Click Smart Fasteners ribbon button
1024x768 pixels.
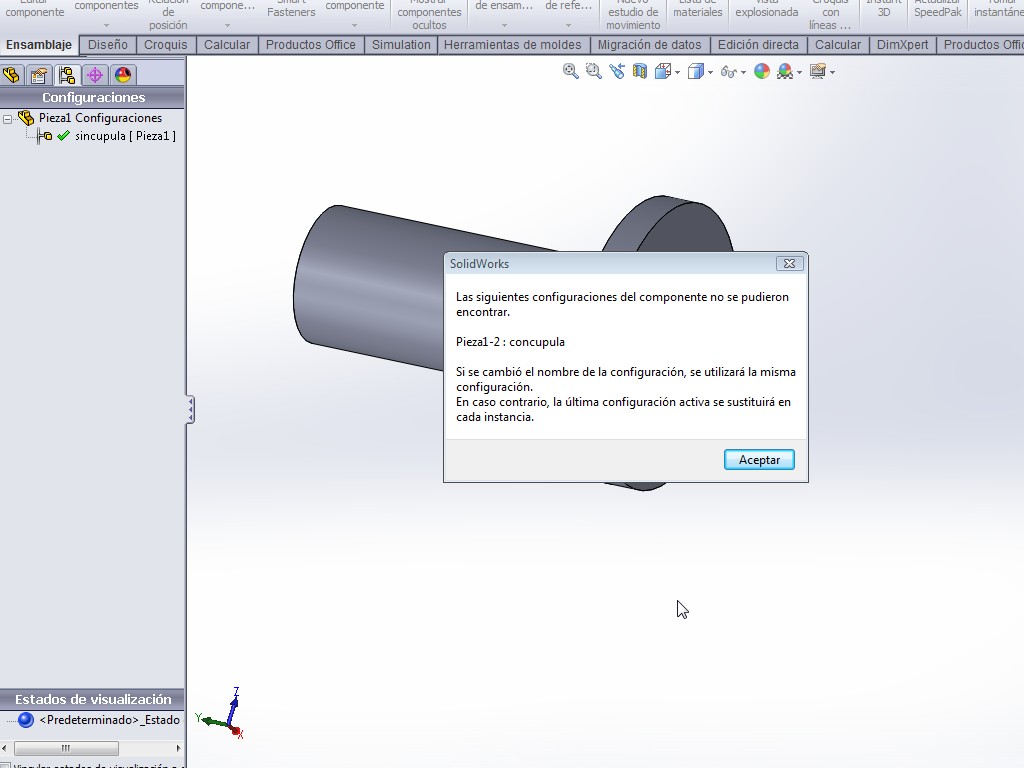coord(291,9)
